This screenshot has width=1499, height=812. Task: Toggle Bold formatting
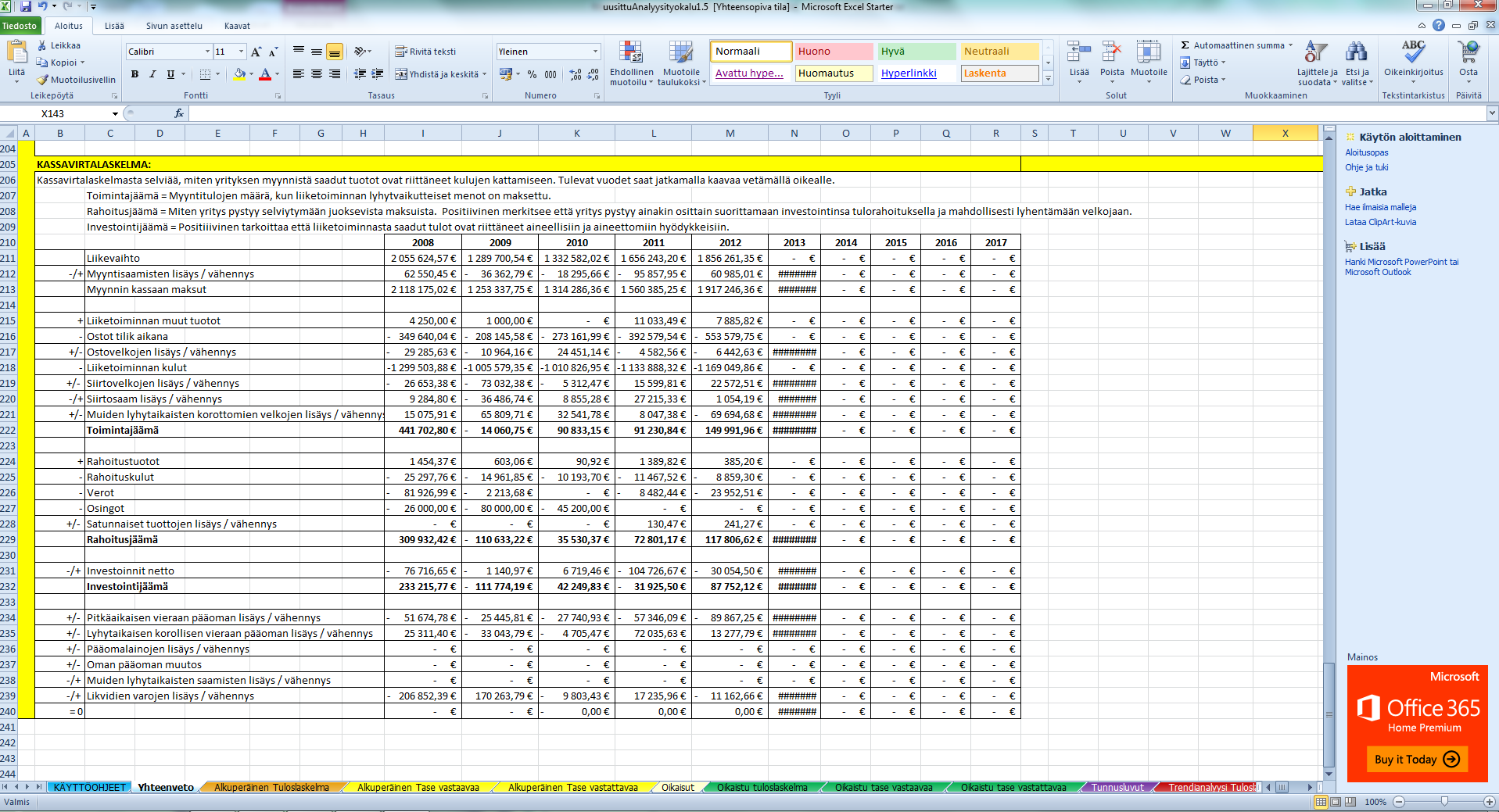click(134, 74)
